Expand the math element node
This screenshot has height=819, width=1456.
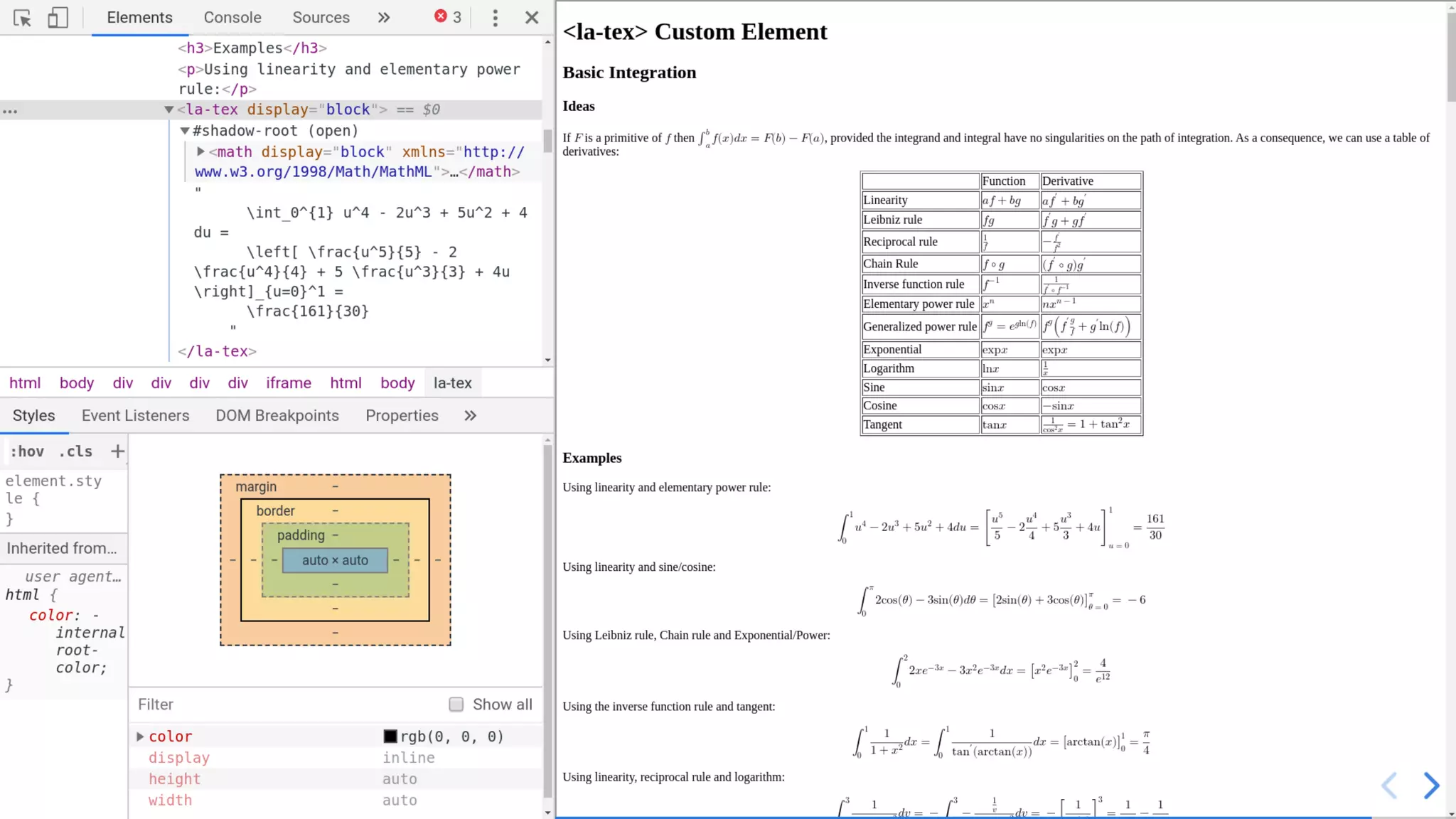pos(200,151)
